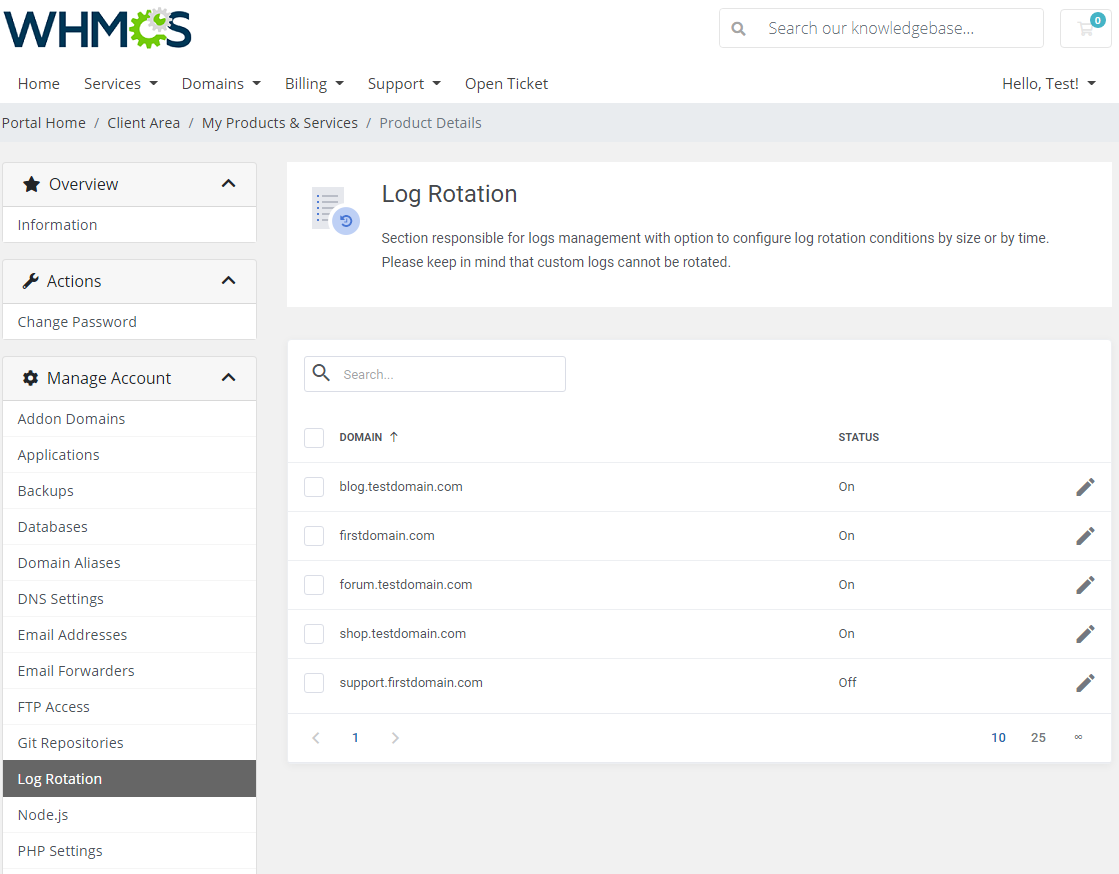Open Change Password in Actions panel

point(129,322)
